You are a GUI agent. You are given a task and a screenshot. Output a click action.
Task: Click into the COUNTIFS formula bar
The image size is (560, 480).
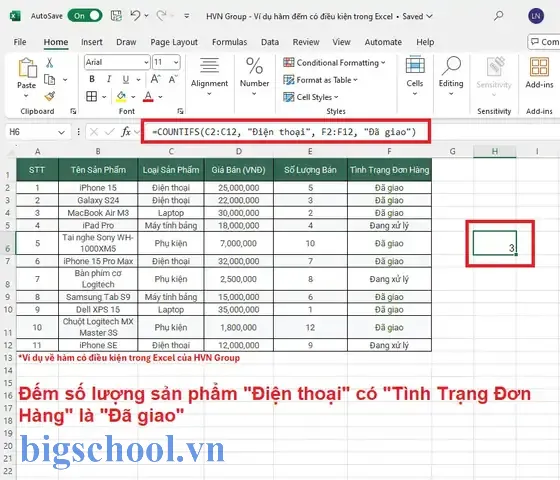(286, 132)
